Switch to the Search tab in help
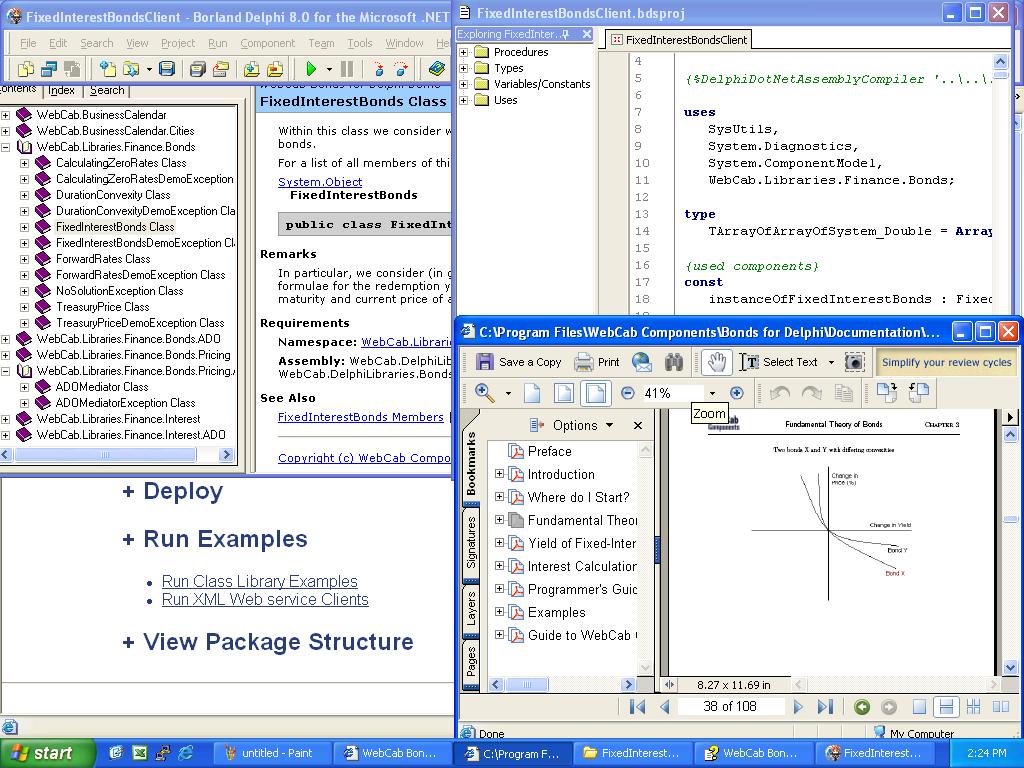This screenshot has width=1024, height=768. pos(107,90)
